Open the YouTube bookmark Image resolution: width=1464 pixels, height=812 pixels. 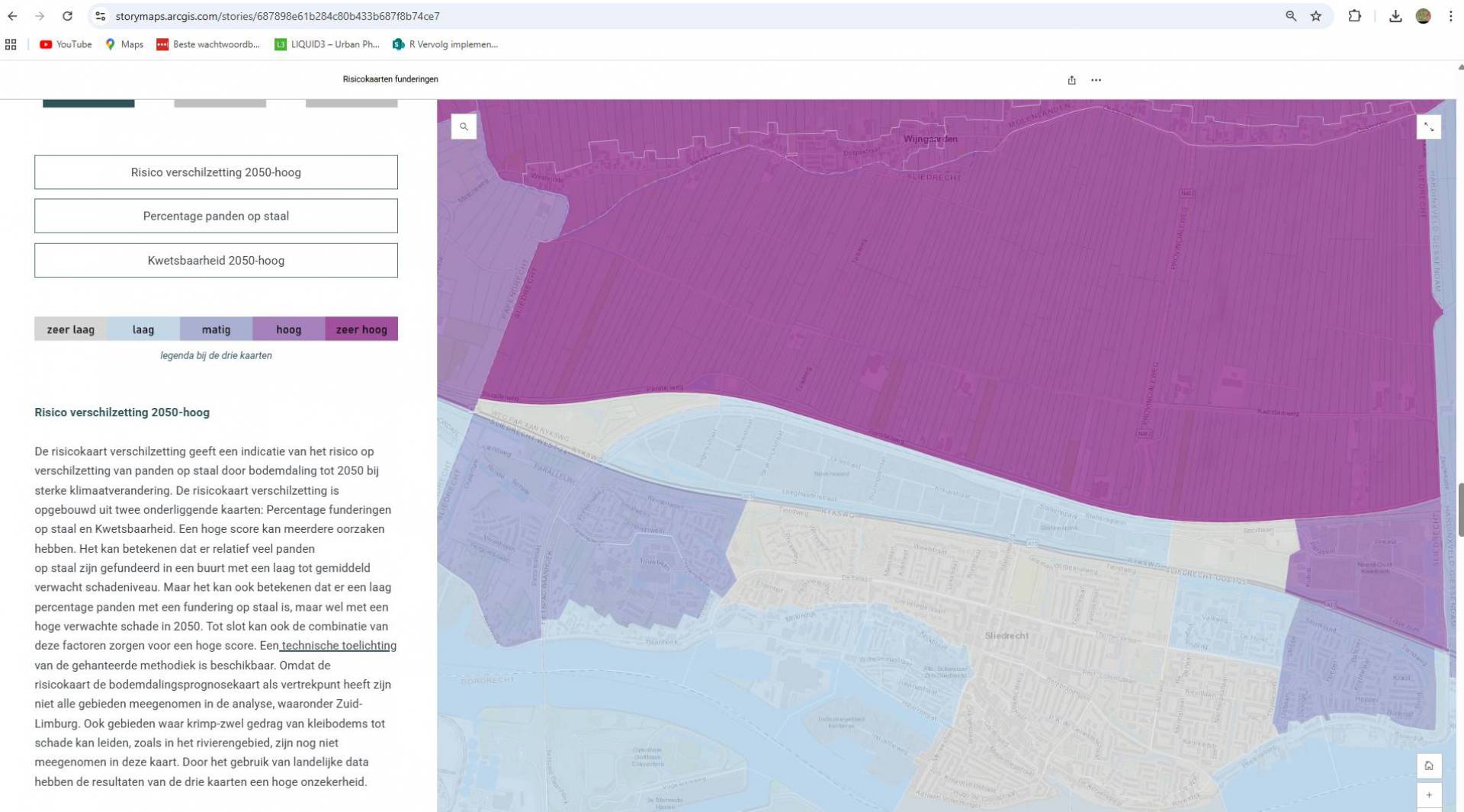point(66,44)
